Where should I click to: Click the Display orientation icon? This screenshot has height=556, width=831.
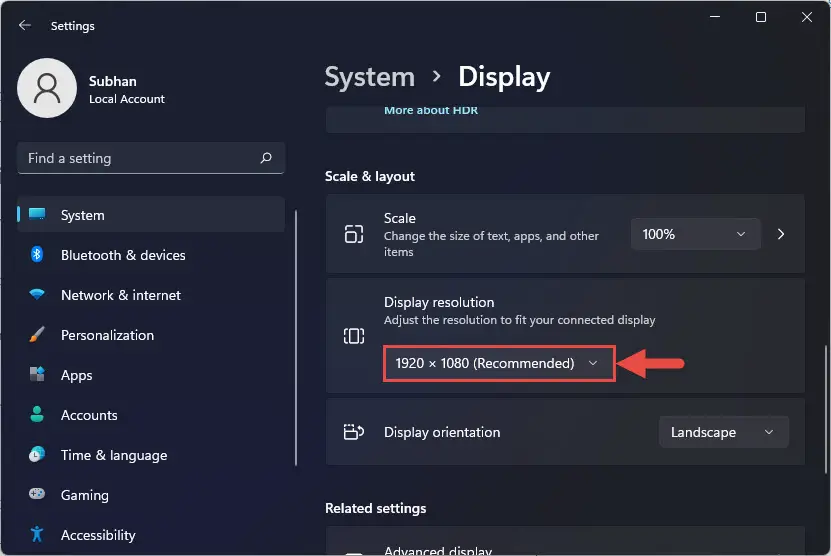click(353, 432)
